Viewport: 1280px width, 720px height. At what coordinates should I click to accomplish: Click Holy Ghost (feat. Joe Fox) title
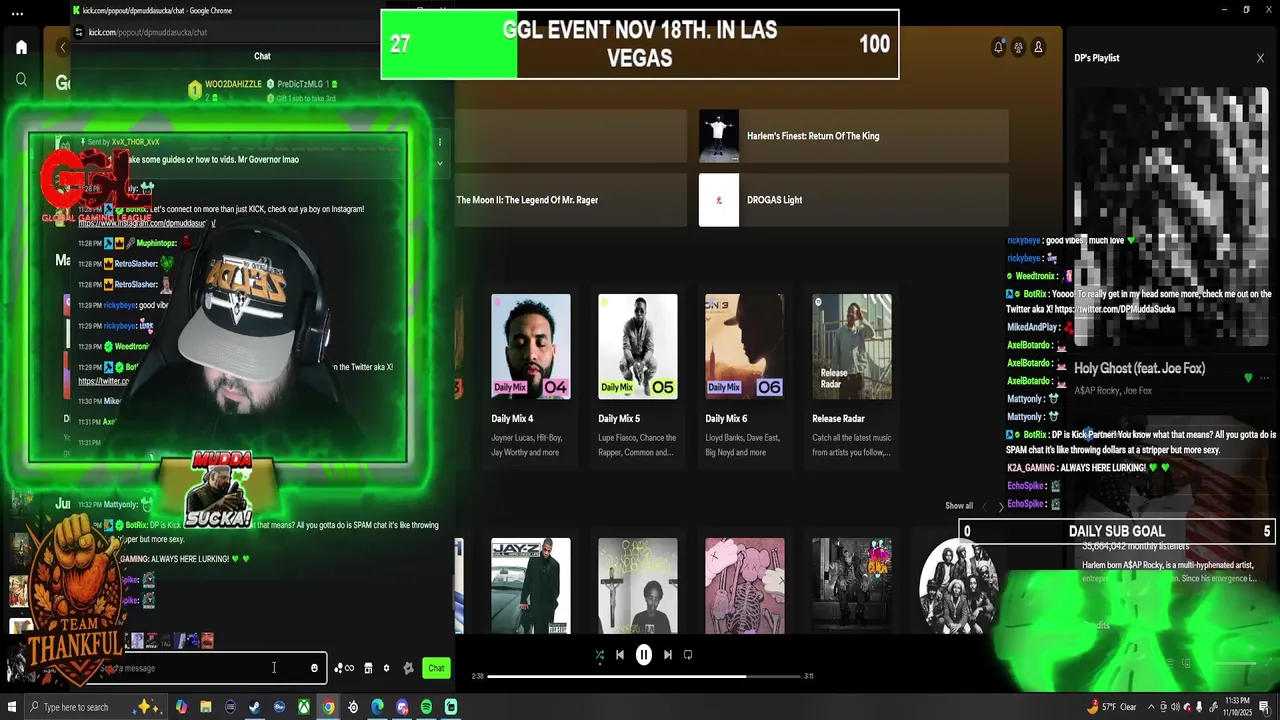[1139, 368]
